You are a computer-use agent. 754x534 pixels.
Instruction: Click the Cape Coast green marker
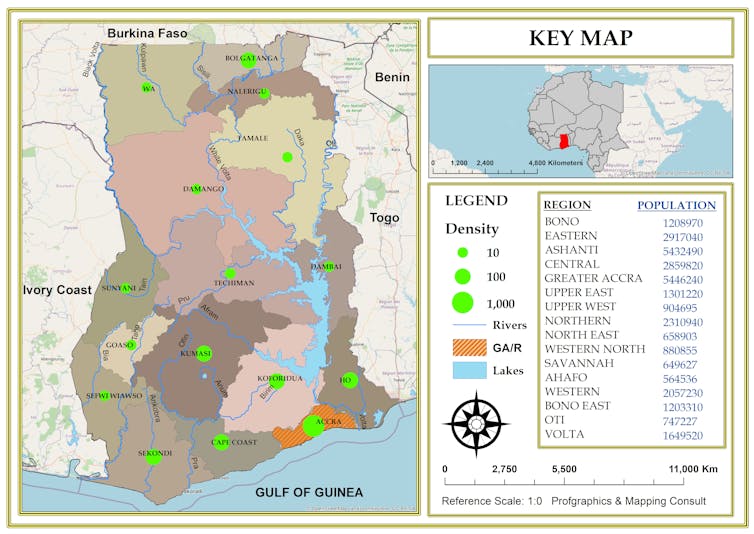coord(222,442)
